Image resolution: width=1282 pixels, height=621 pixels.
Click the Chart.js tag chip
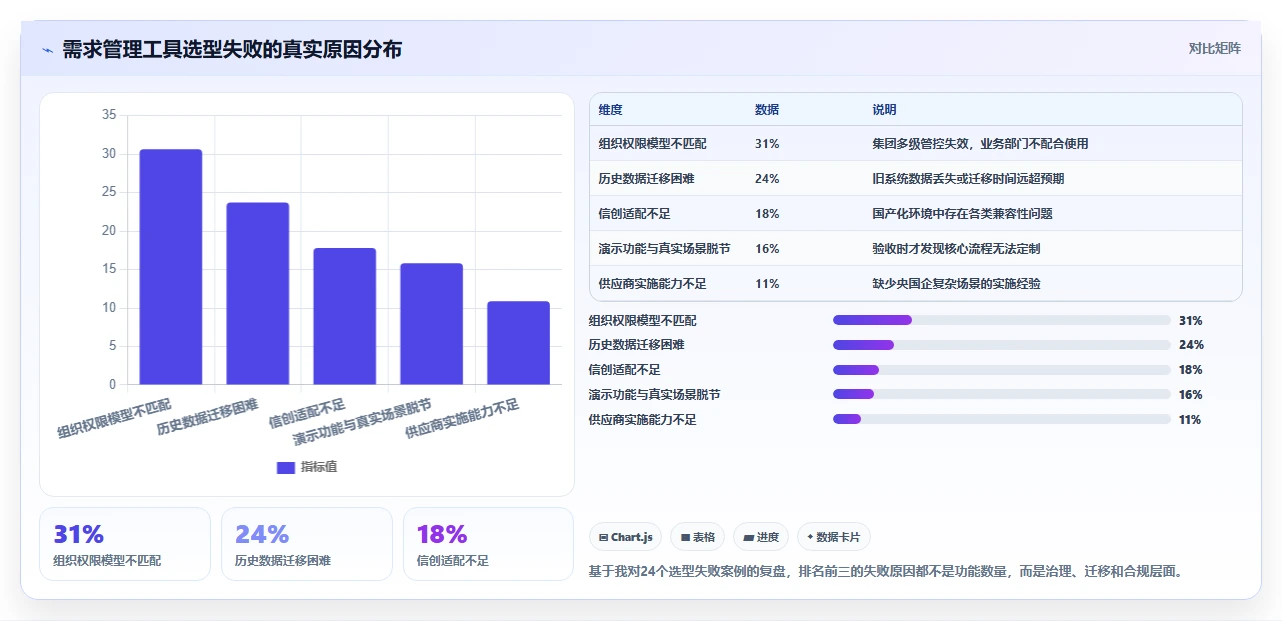626,537
